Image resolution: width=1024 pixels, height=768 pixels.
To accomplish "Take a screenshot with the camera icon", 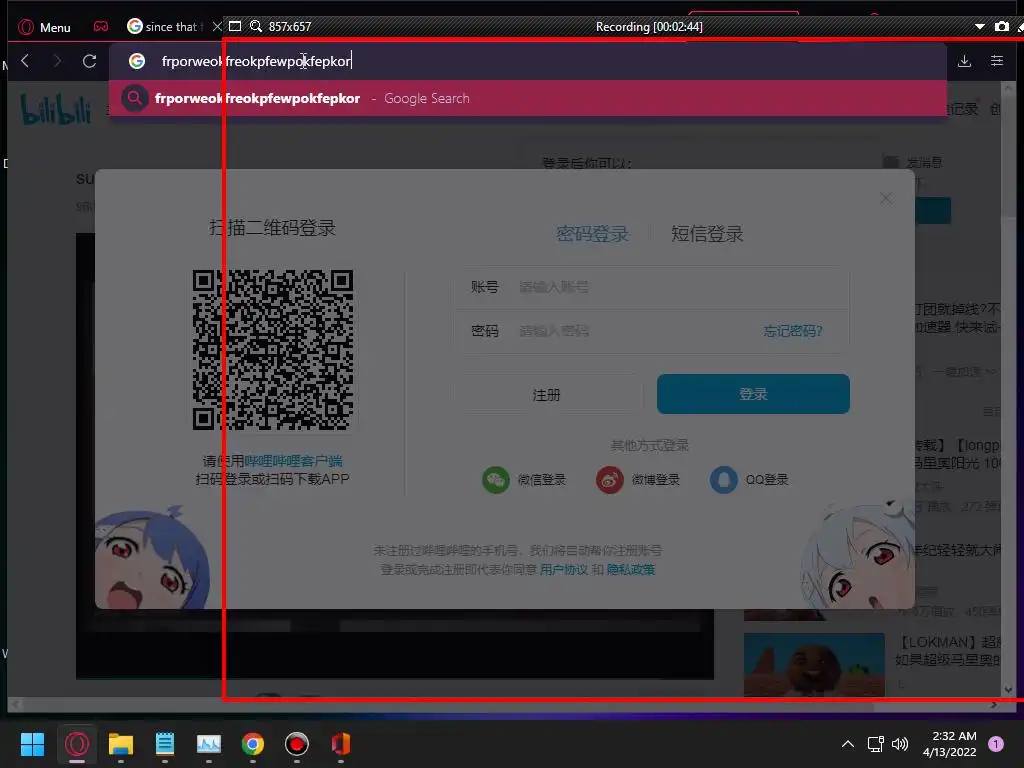I will (1001, 27).
